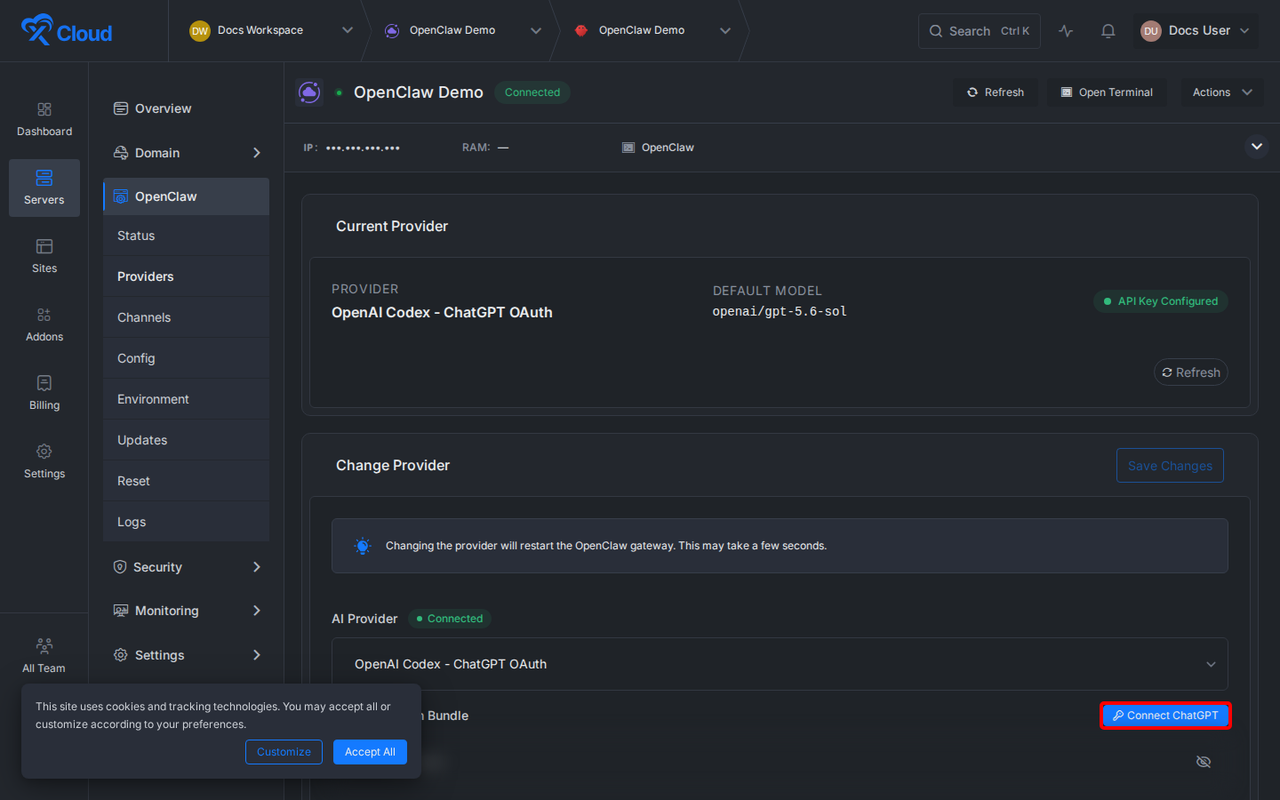1280x800 pixels.
Task: Click the lightbulb info icon
Action: (362, 546)
